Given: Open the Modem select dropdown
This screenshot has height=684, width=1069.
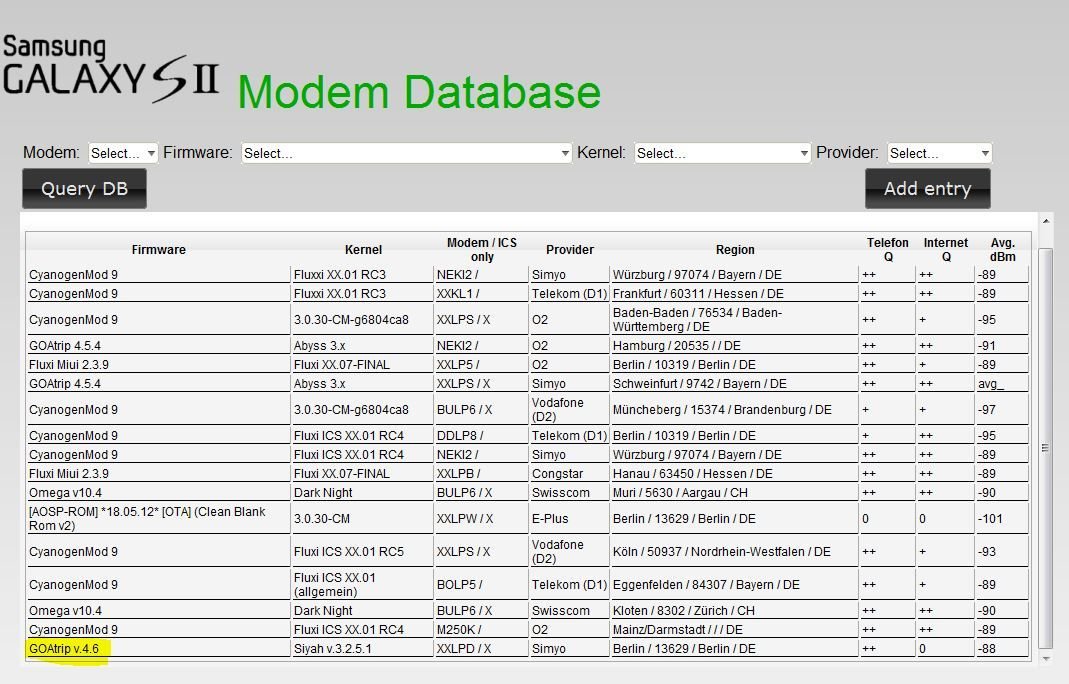Looking at the screenshot, I should 123,153.
